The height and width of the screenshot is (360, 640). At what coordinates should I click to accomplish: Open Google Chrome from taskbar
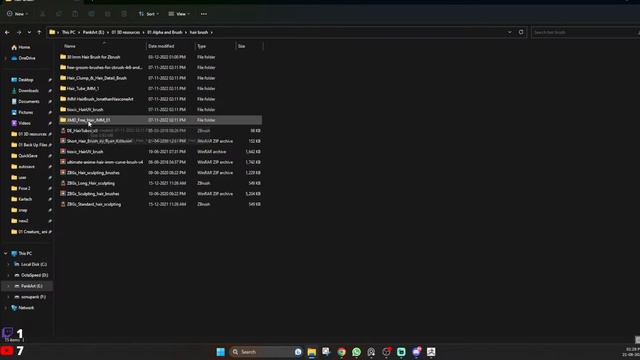click(342, 352)
